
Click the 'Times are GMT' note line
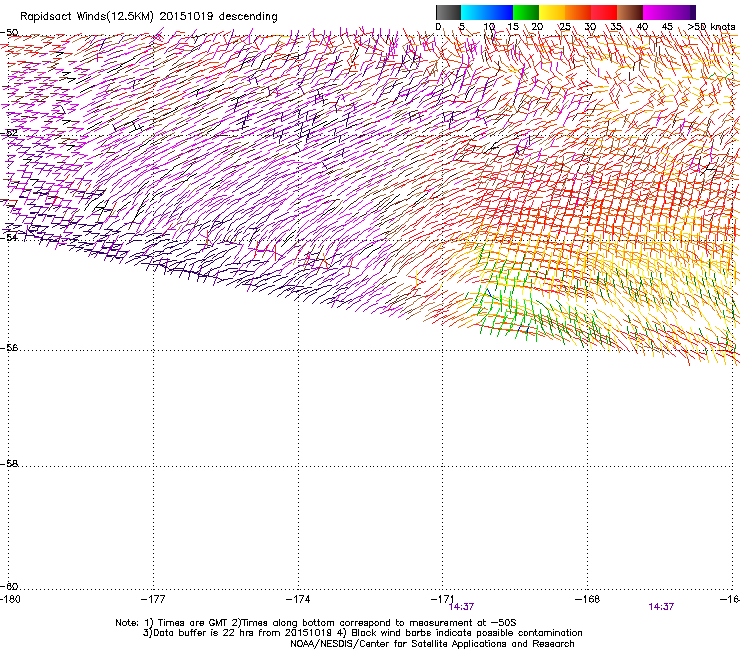pos(316,623)
